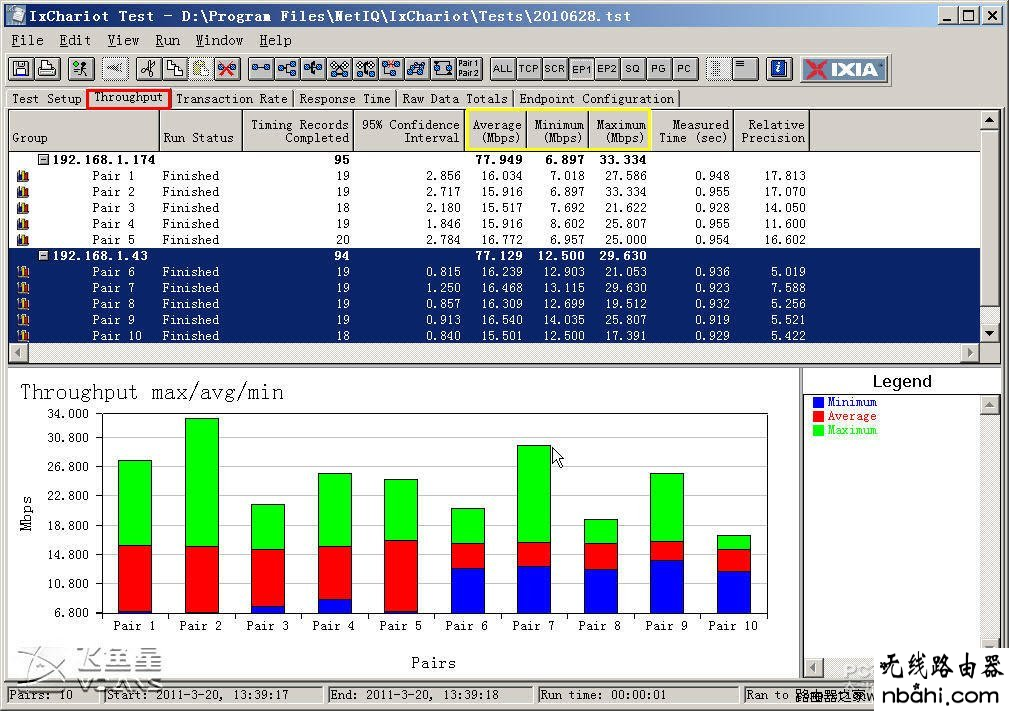Click the Maximum (Mbps) column header

pos(620,131)
